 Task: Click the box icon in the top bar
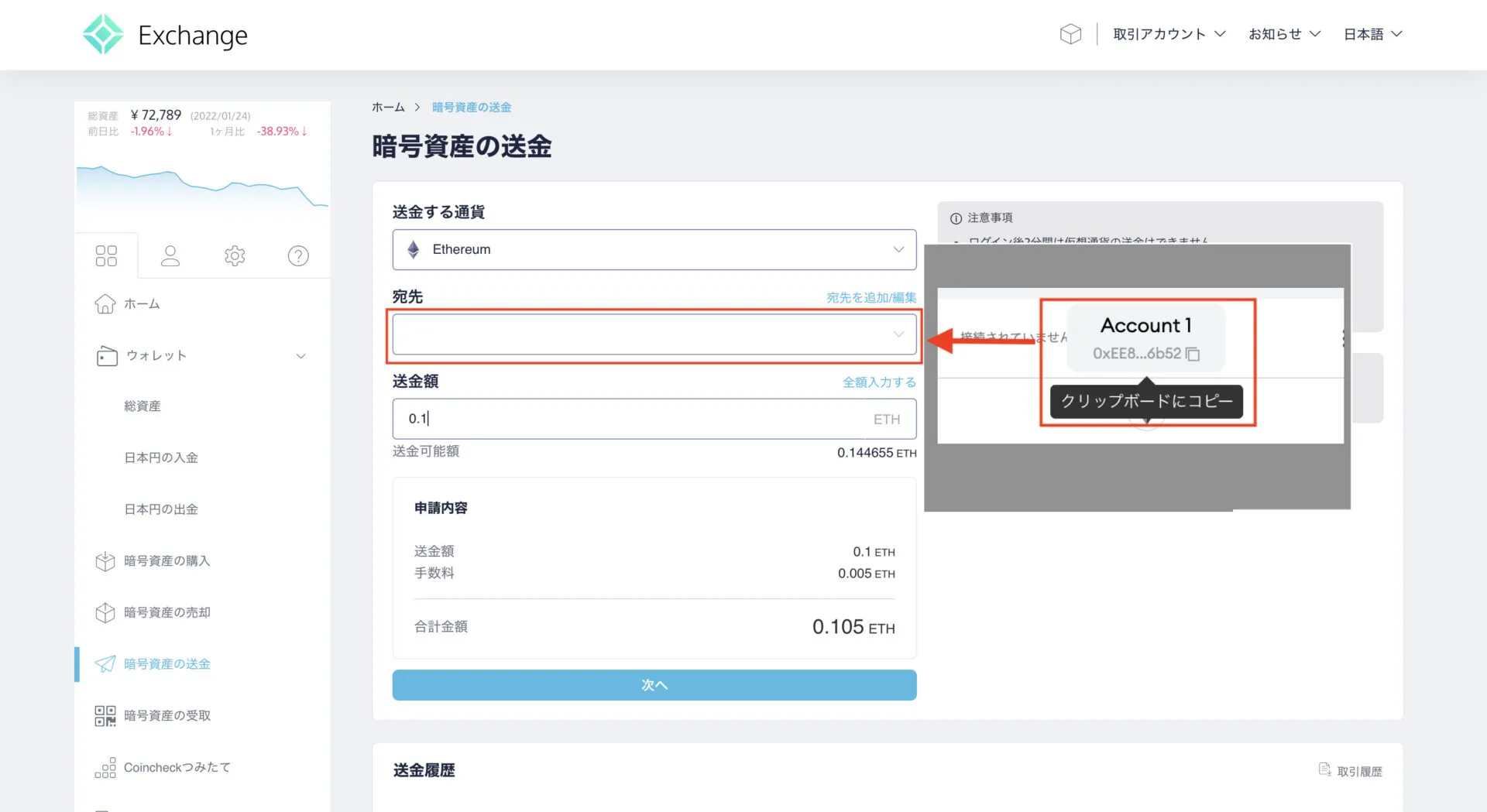point(1070,33)
